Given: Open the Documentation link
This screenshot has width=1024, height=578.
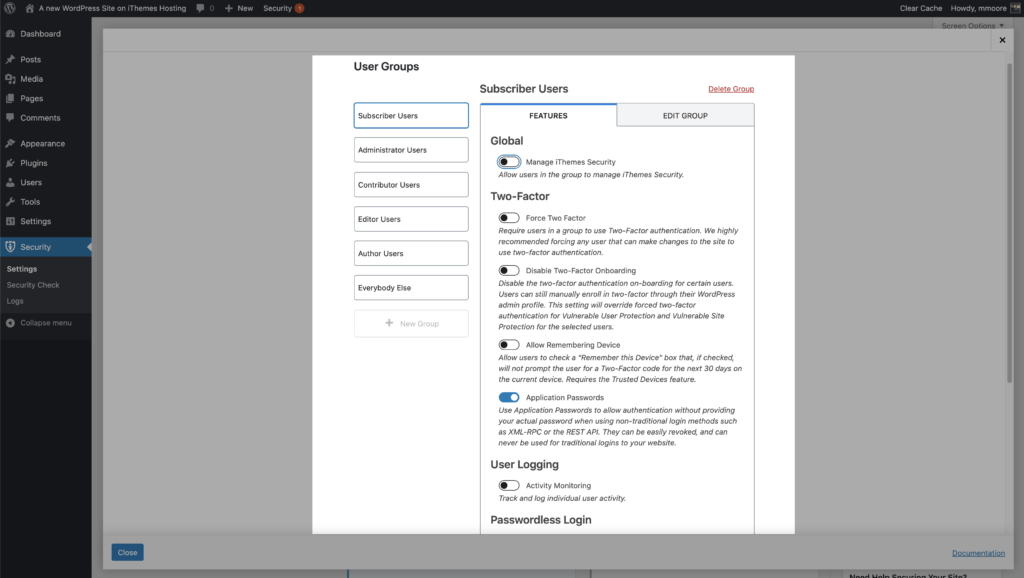Looking at the screenshot, I should click(x=978, y=553).
